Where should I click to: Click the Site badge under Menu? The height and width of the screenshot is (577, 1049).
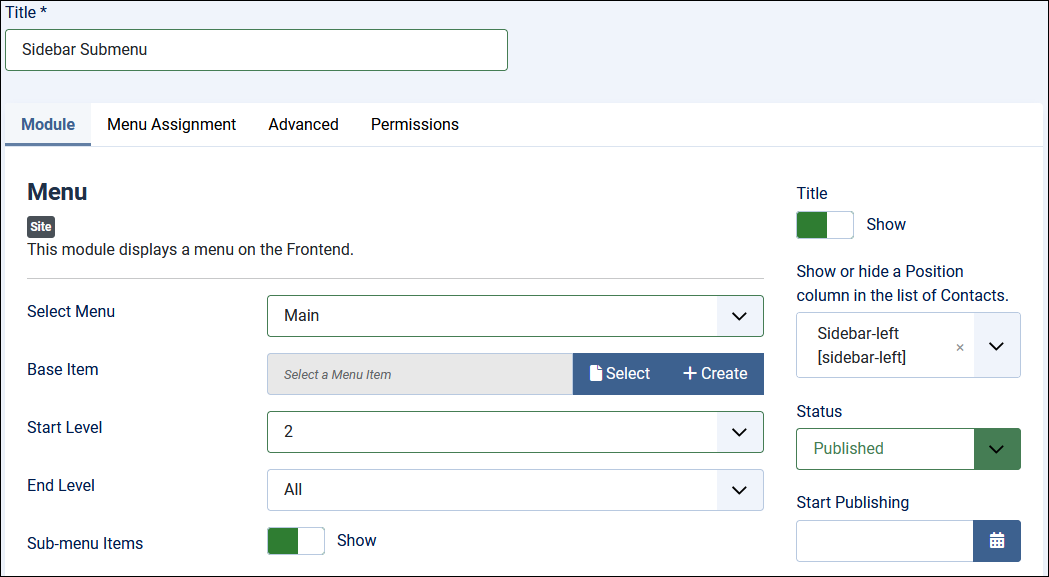pos(41,227)
